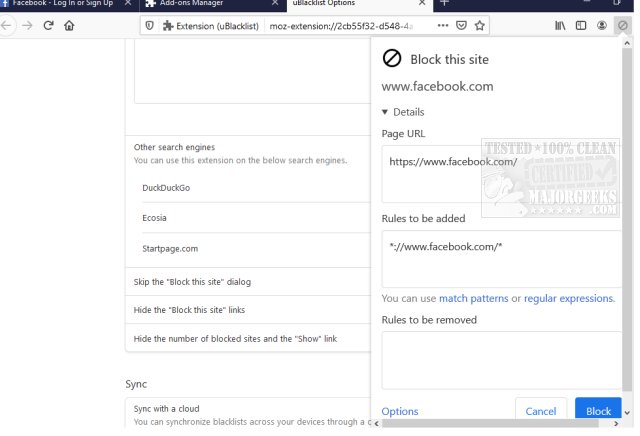Bookmark this page with the star icon
This screenshot has width=640, height=436.
pyautogui.click(x=480, y=25)
